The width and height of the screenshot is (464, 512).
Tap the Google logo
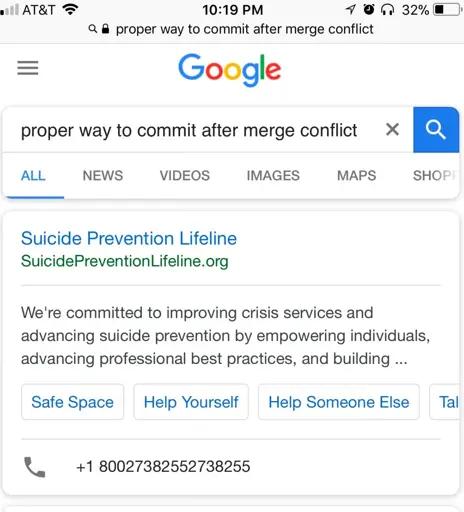point(230,70)
